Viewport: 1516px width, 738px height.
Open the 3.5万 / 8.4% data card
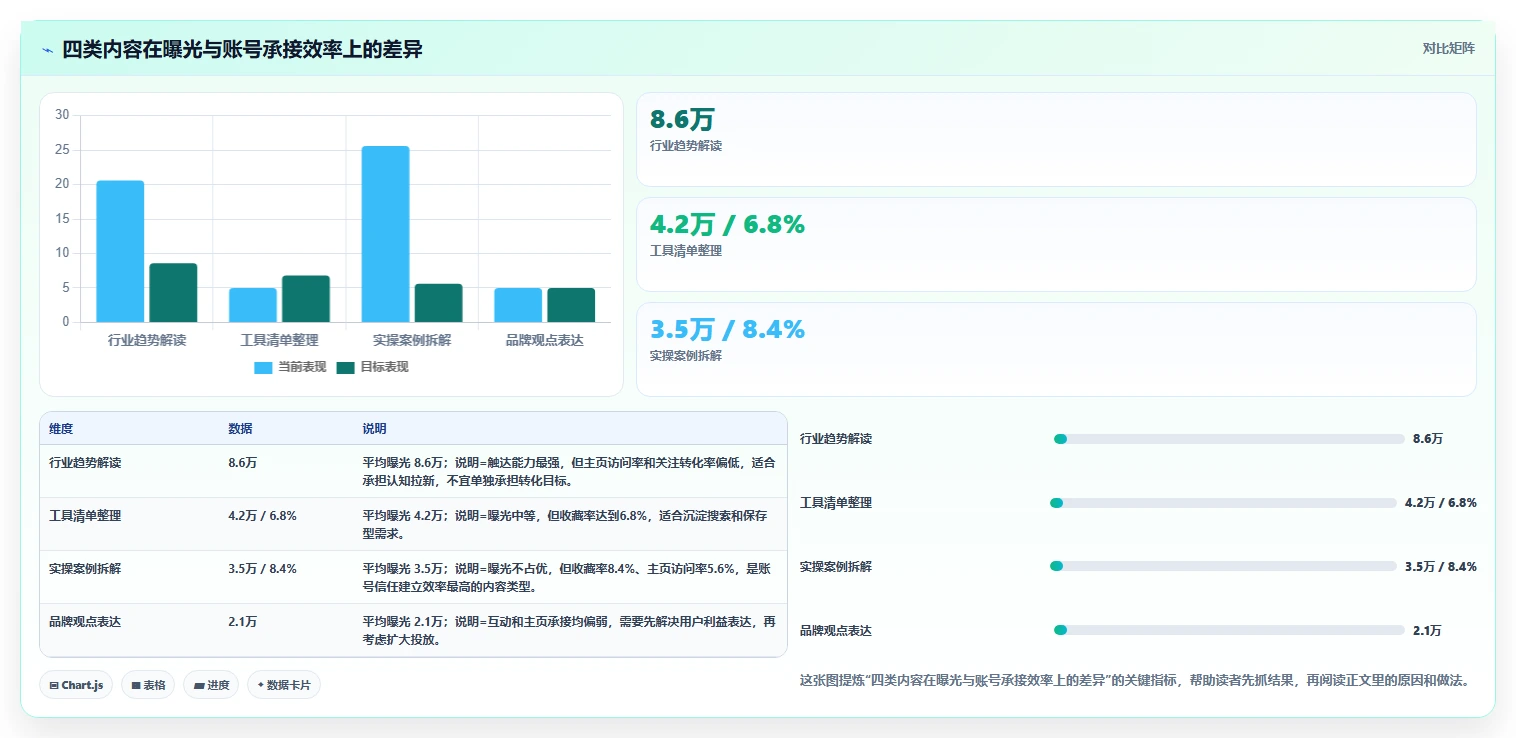click(x=1056, y=349)
